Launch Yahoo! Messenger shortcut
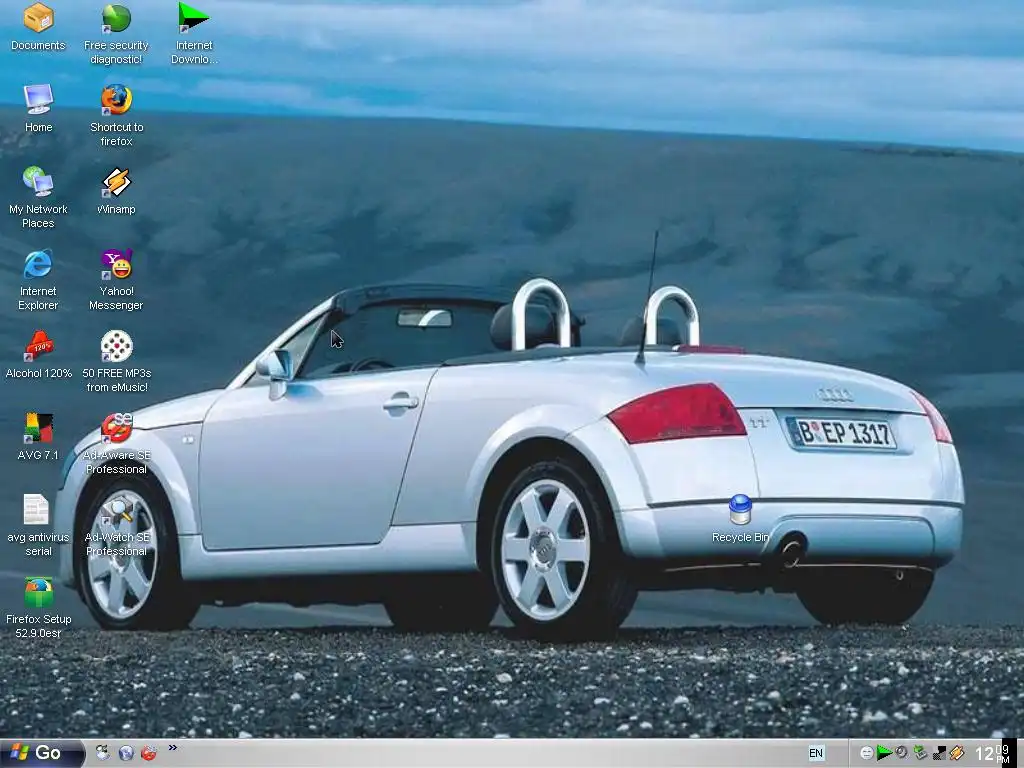 click(x=116, y=280)
